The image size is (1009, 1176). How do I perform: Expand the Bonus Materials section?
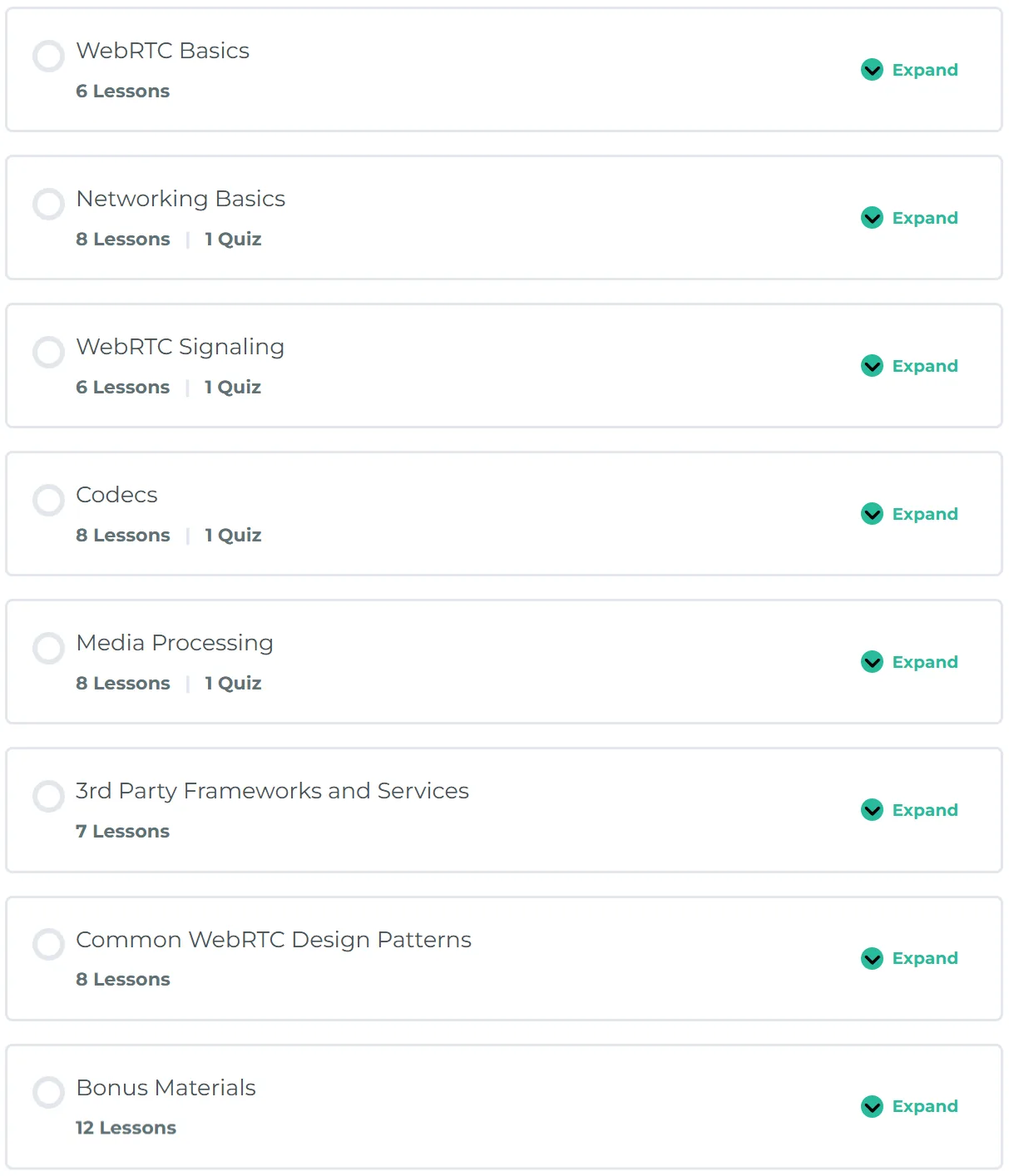pos(909,1106)
